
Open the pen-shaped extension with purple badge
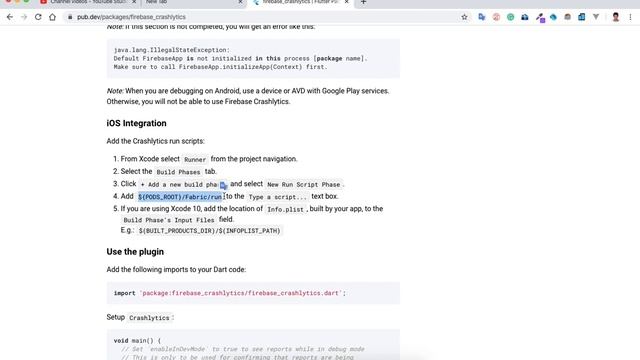[x=540, y=18]
